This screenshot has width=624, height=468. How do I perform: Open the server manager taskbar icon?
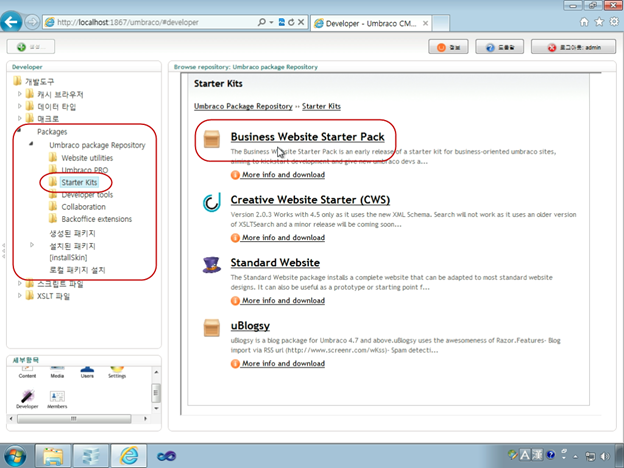pos(91,456)
